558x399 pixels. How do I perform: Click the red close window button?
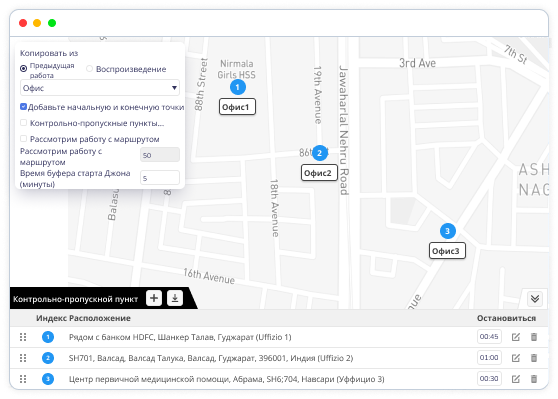click(23, 23)
